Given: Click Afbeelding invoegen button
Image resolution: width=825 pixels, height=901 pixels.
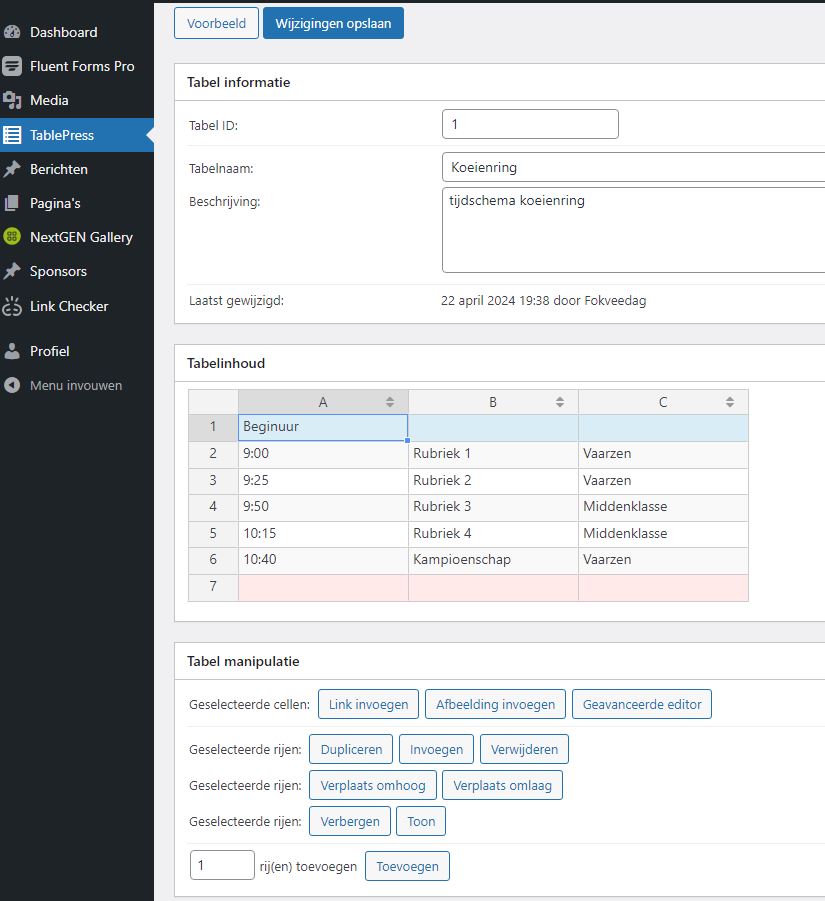Looking at the screenshot, I should [495, 704].
